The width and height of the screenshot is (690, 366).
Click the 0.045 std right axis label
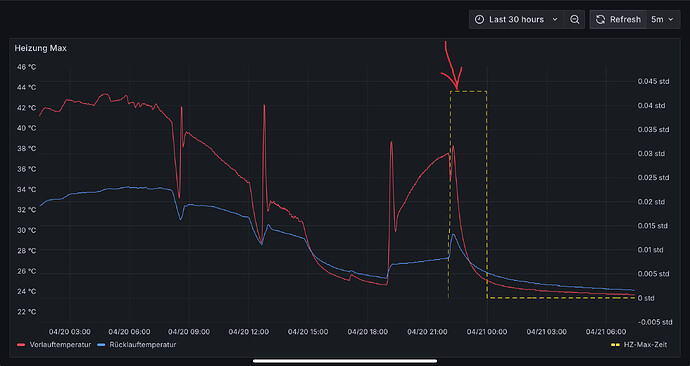[653, 81]
